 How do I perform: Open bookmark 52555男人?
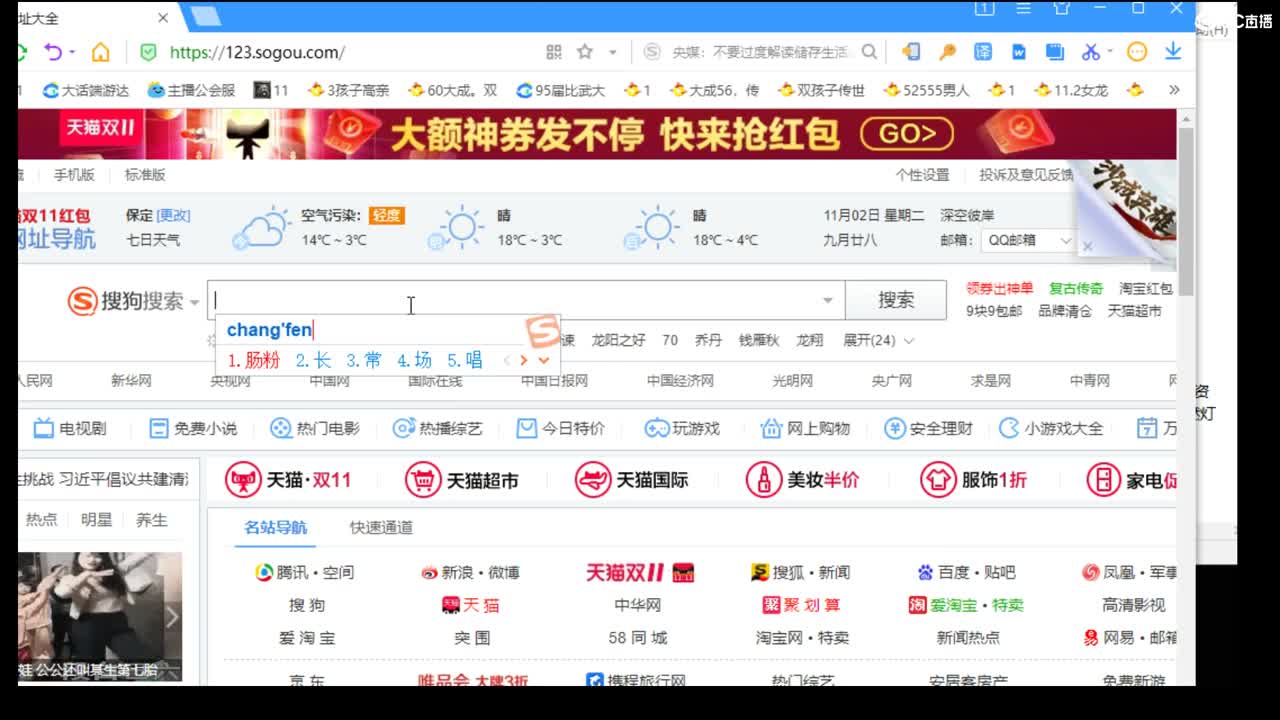pos(926,90)
